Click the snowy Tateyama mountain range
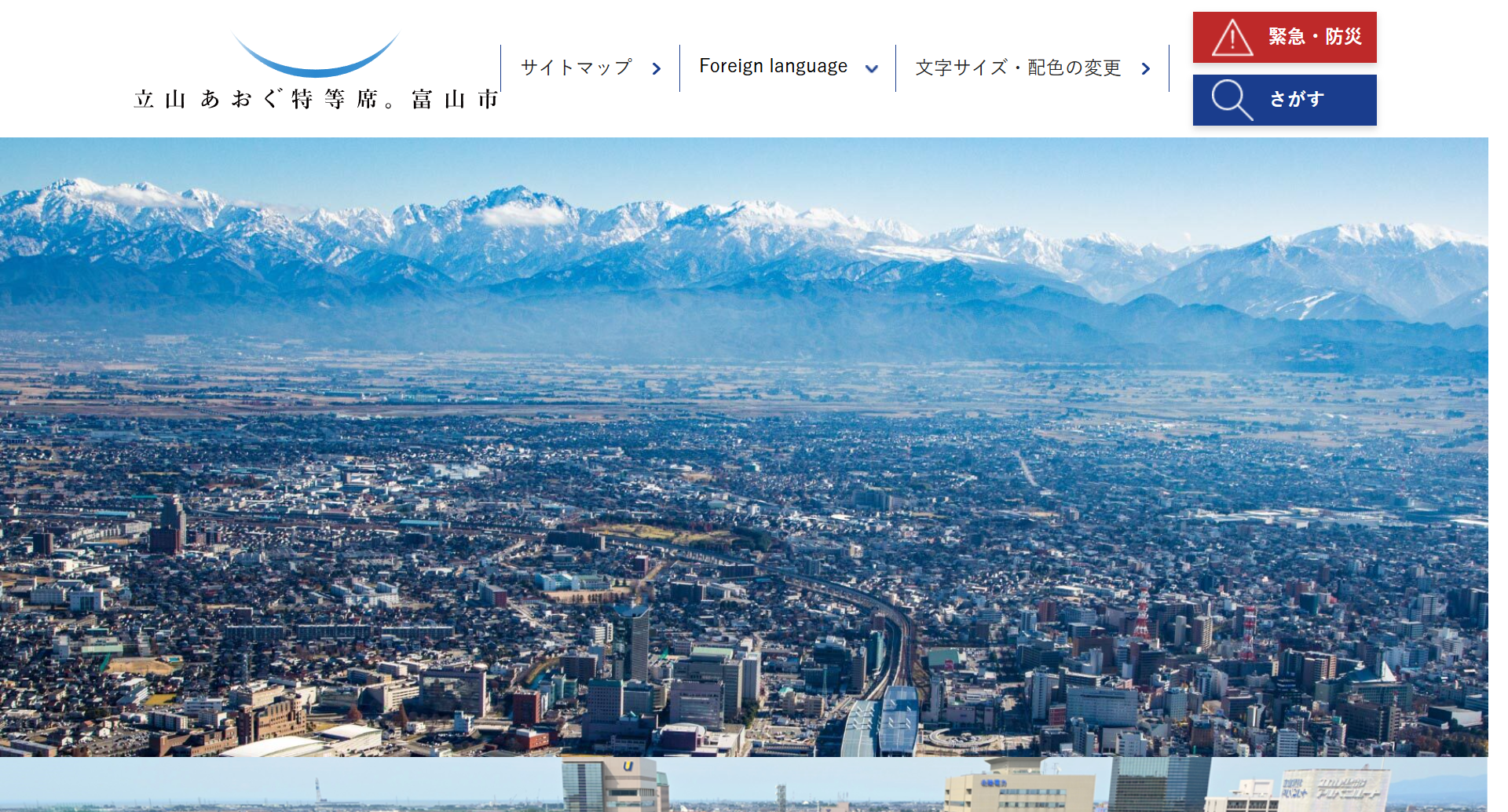 pos(707,236)
